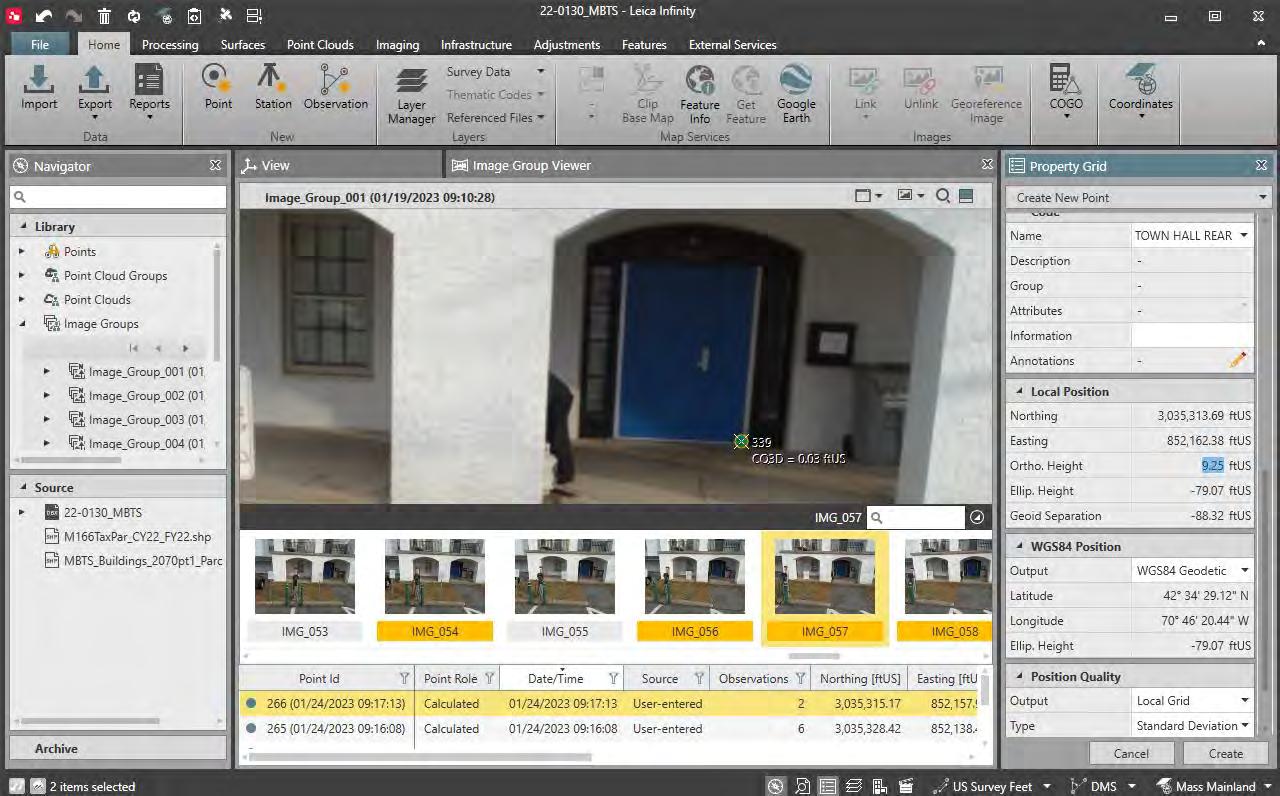1280x796 pixels.
Task: Open the WGS84 Geodetic output dropdown
Action: click(1244, 571)
